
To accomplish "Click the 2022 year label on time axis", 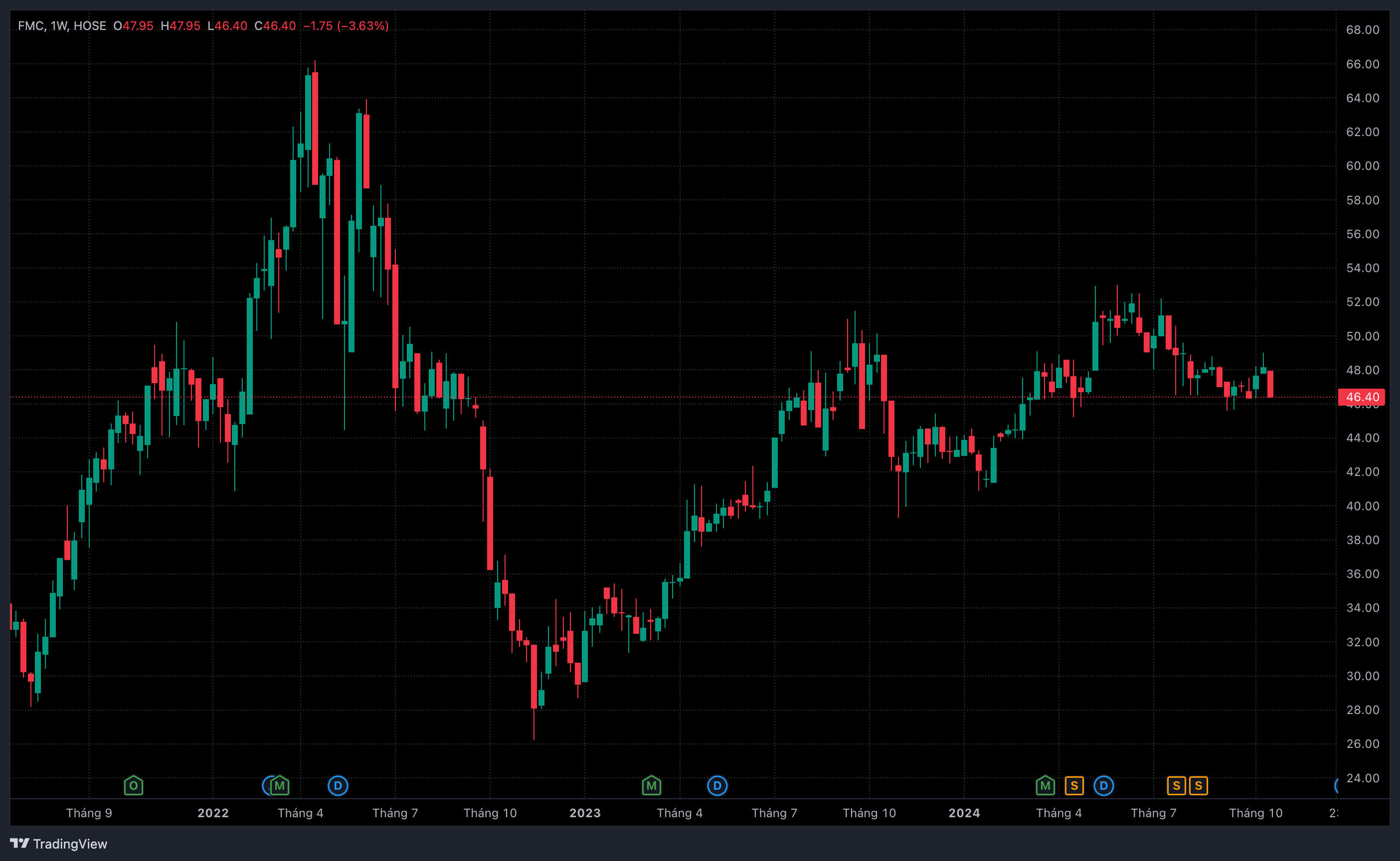I will click(213, 812).
